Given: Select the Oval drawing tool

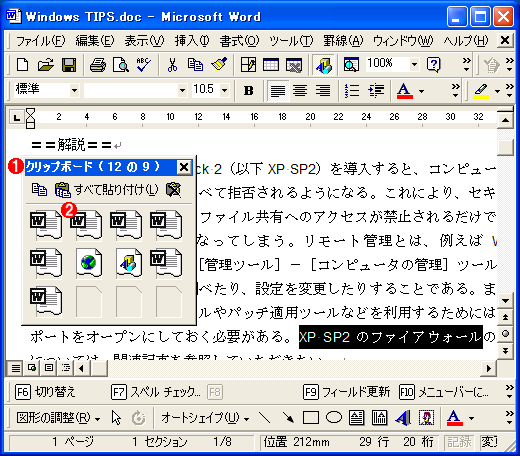Looking at the screenshot, I should pyautogui.click(x=333, y=418).
